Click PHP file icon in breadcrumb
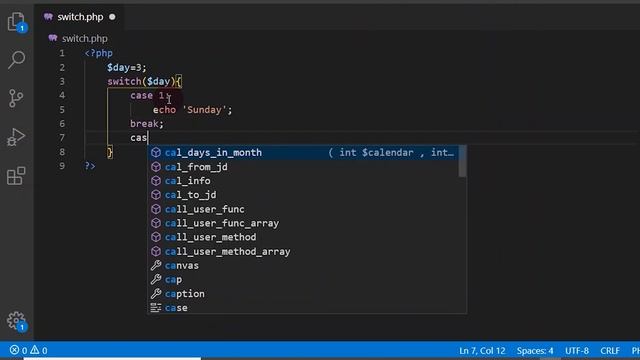 (53, 38)
